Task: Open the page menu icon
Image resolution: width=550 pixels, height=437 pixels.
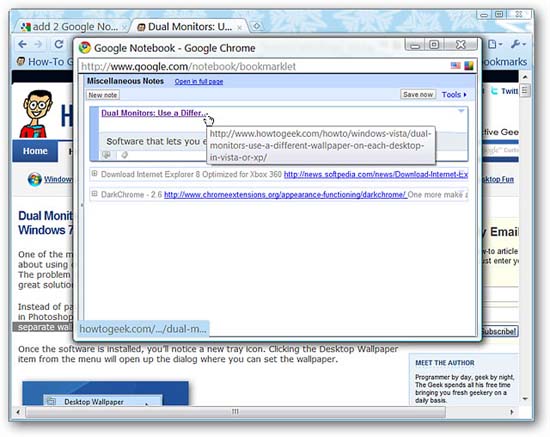Action: (495, 44)
